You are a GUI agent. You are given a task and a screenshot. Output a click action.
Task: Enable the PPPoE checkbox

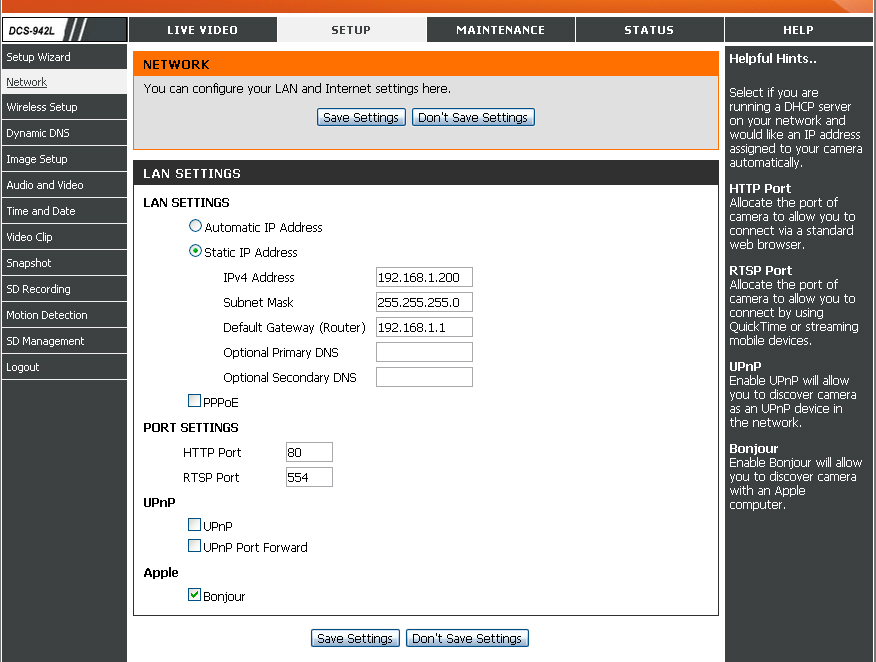[x=194, y=402]
